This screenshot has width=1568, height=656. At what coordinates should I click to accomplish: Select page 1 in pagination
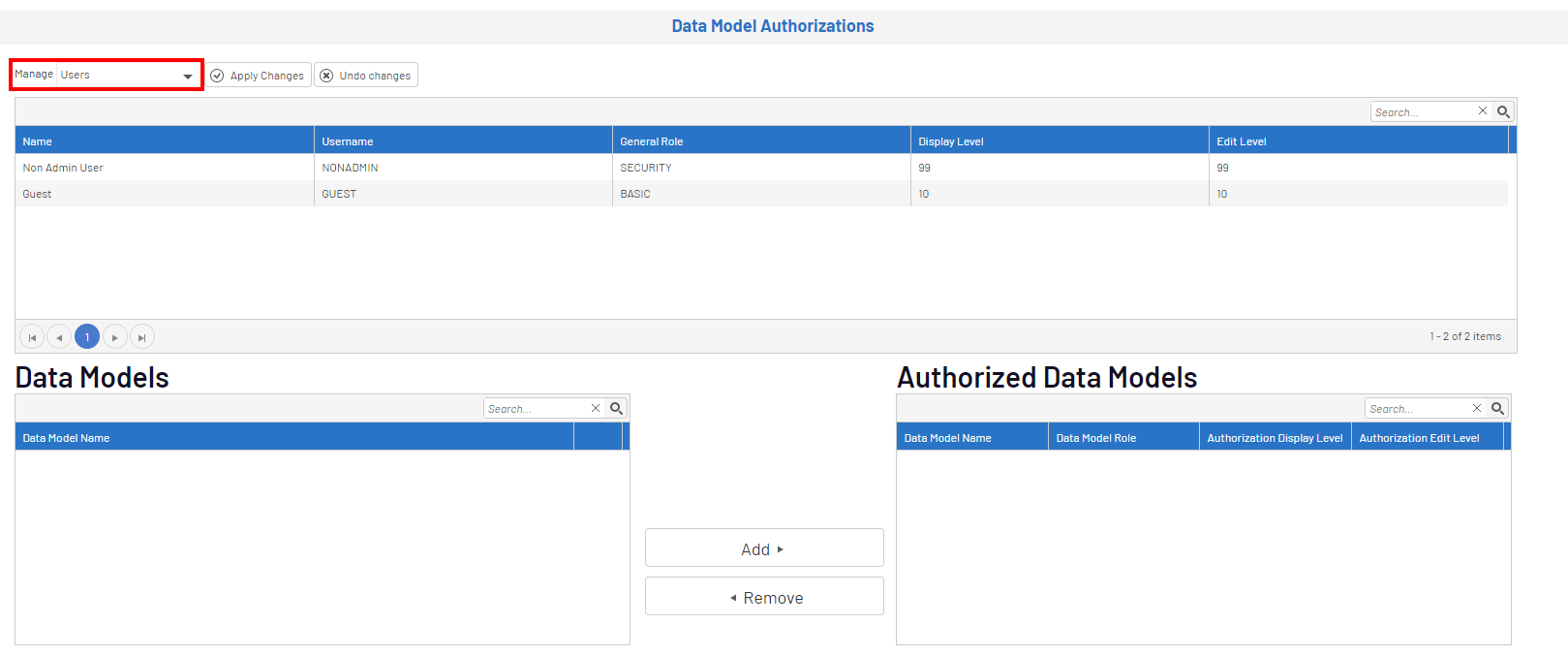click(x=87, y=337)
